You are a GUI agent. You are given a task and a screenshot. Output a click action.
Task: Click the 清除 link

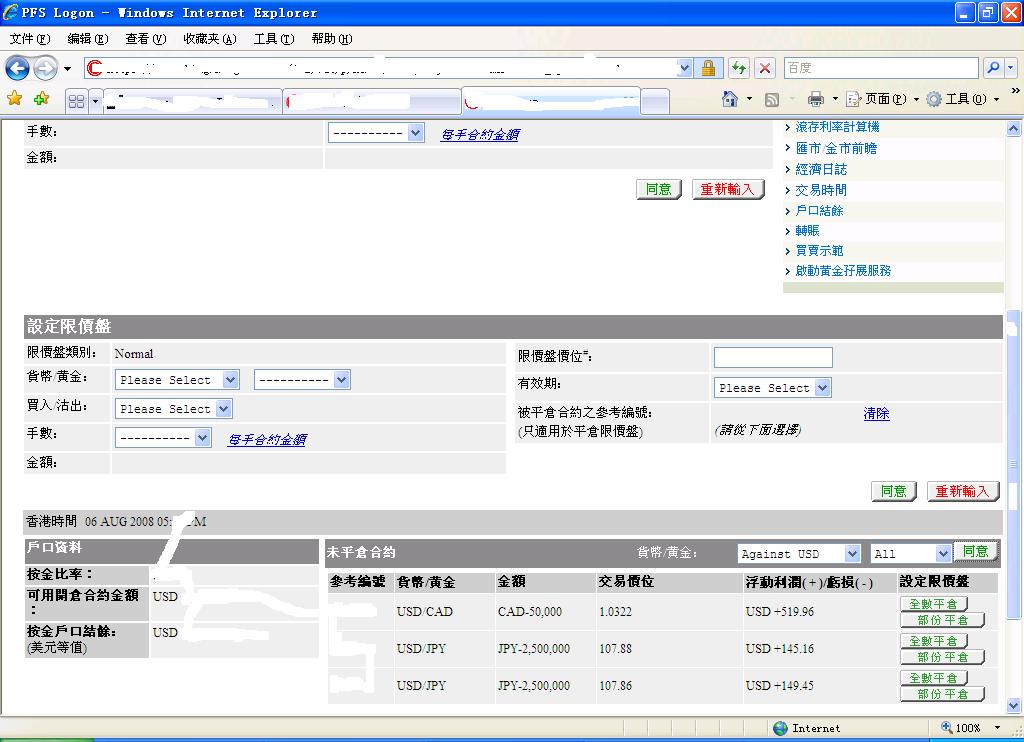click(x=876, y=413)
